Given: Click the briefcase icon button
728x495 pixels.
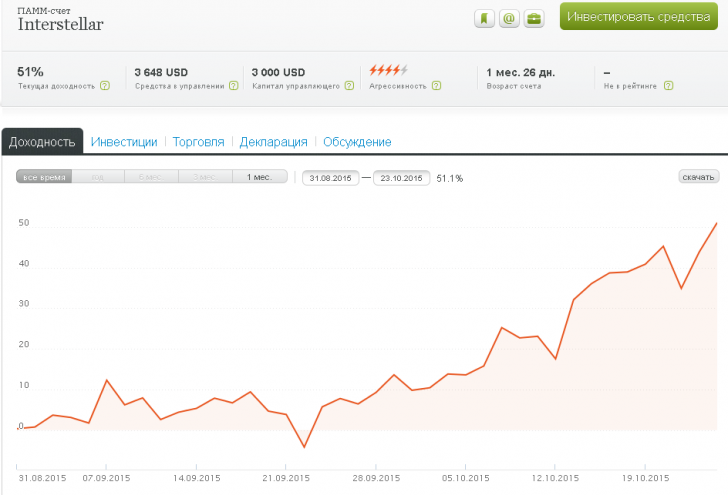Looking at the screenshot, I should pos(535,18).
